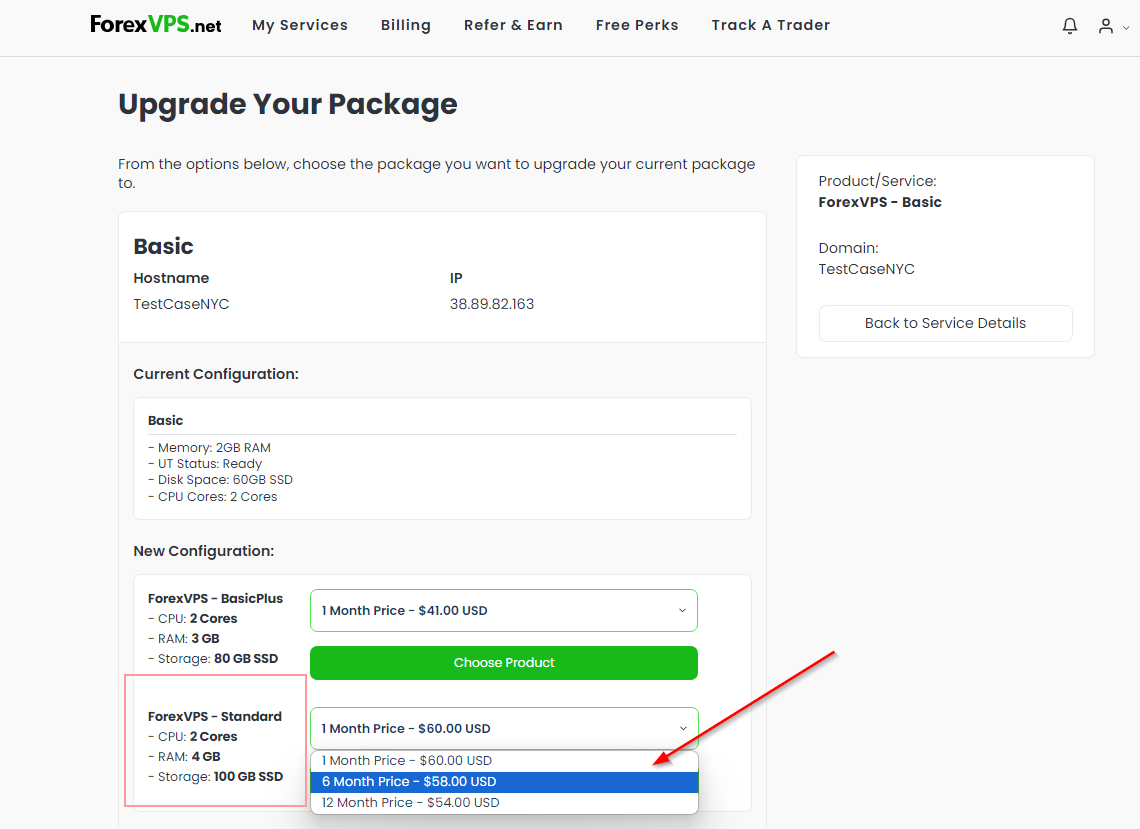1140x829 pixels.
Task: Open the Billing menu
Action: [x=406, y=25]
